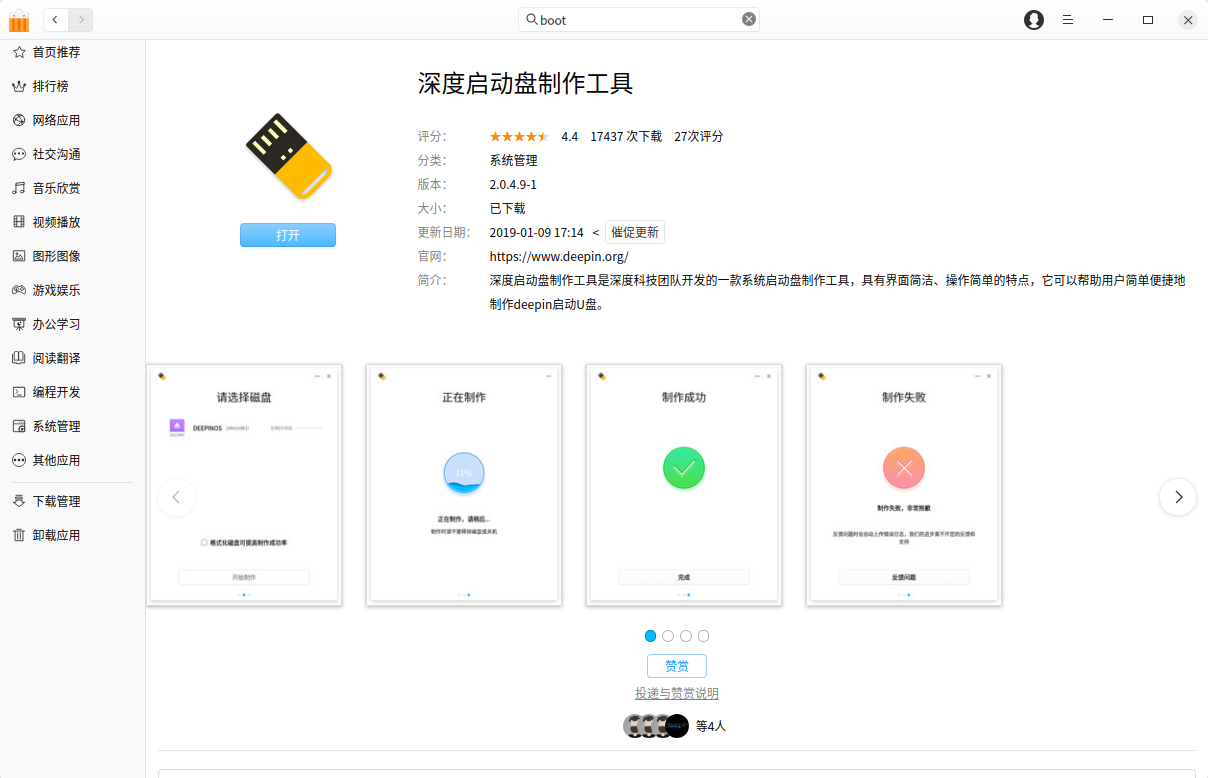
Task: Show previous screenshots with left chevron
Action: (176, 497)
